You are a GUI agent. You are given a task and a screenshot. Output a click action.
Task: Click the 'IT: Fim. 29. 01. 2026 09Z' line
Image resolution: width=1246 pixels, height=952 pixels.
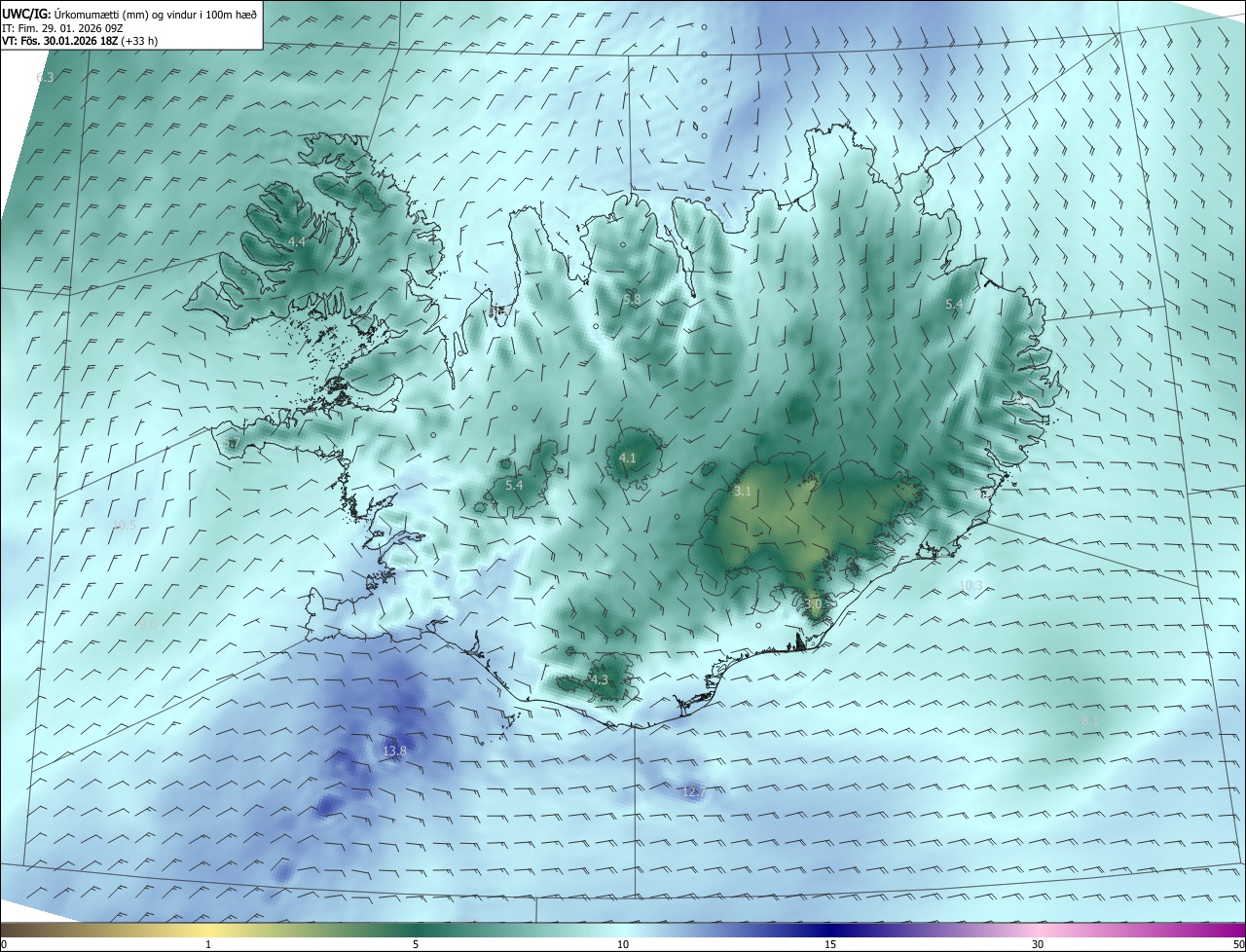pos(61,28)
